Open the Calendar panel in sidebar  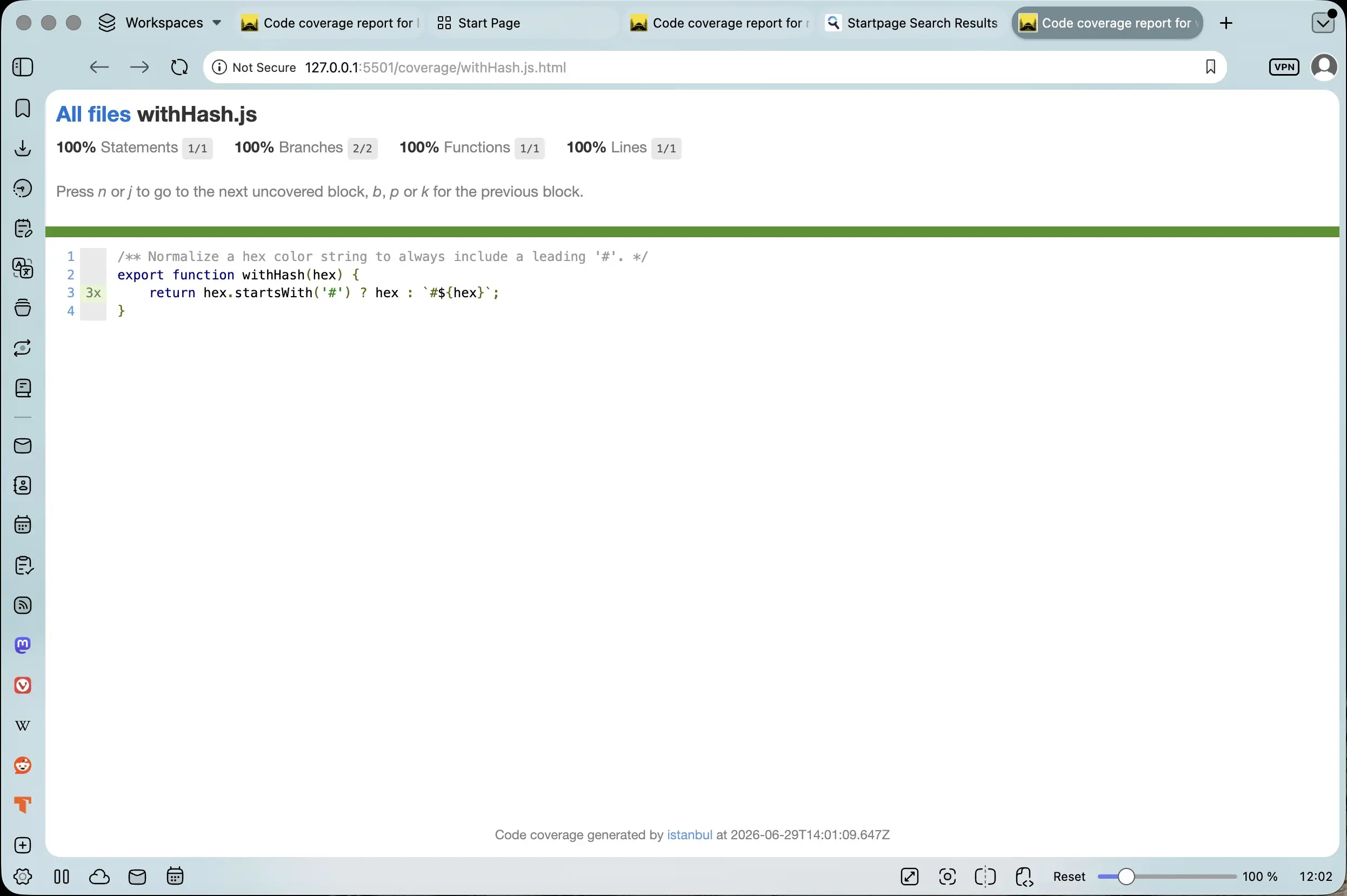click(23, 525)
